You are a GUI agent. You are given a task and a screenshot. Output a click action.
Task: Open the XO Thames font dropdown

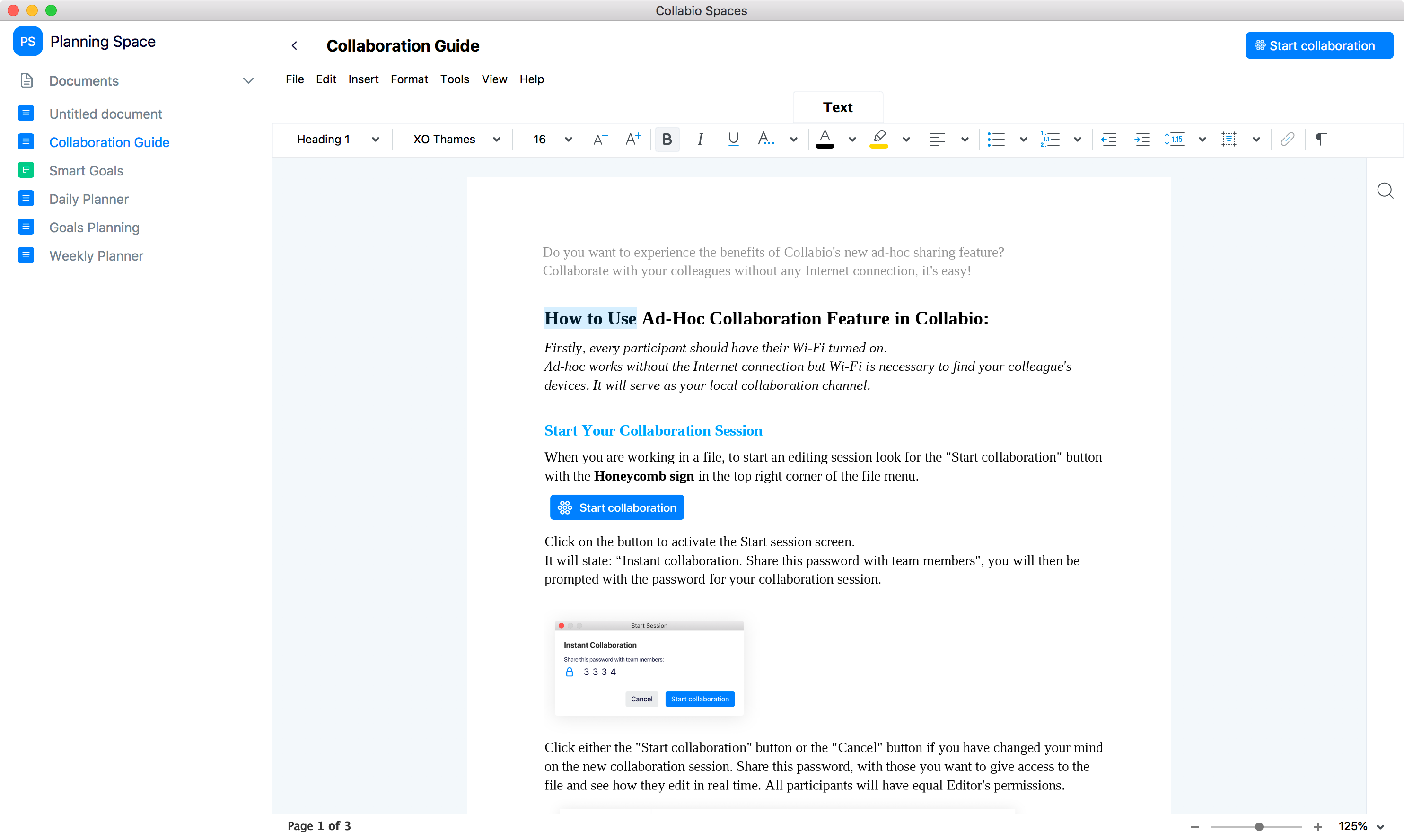(x=456, y=139)
